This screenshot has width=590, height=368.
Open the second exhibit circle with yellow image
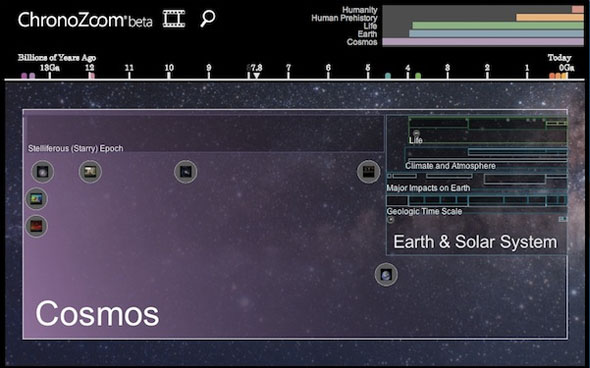(90, 172)
